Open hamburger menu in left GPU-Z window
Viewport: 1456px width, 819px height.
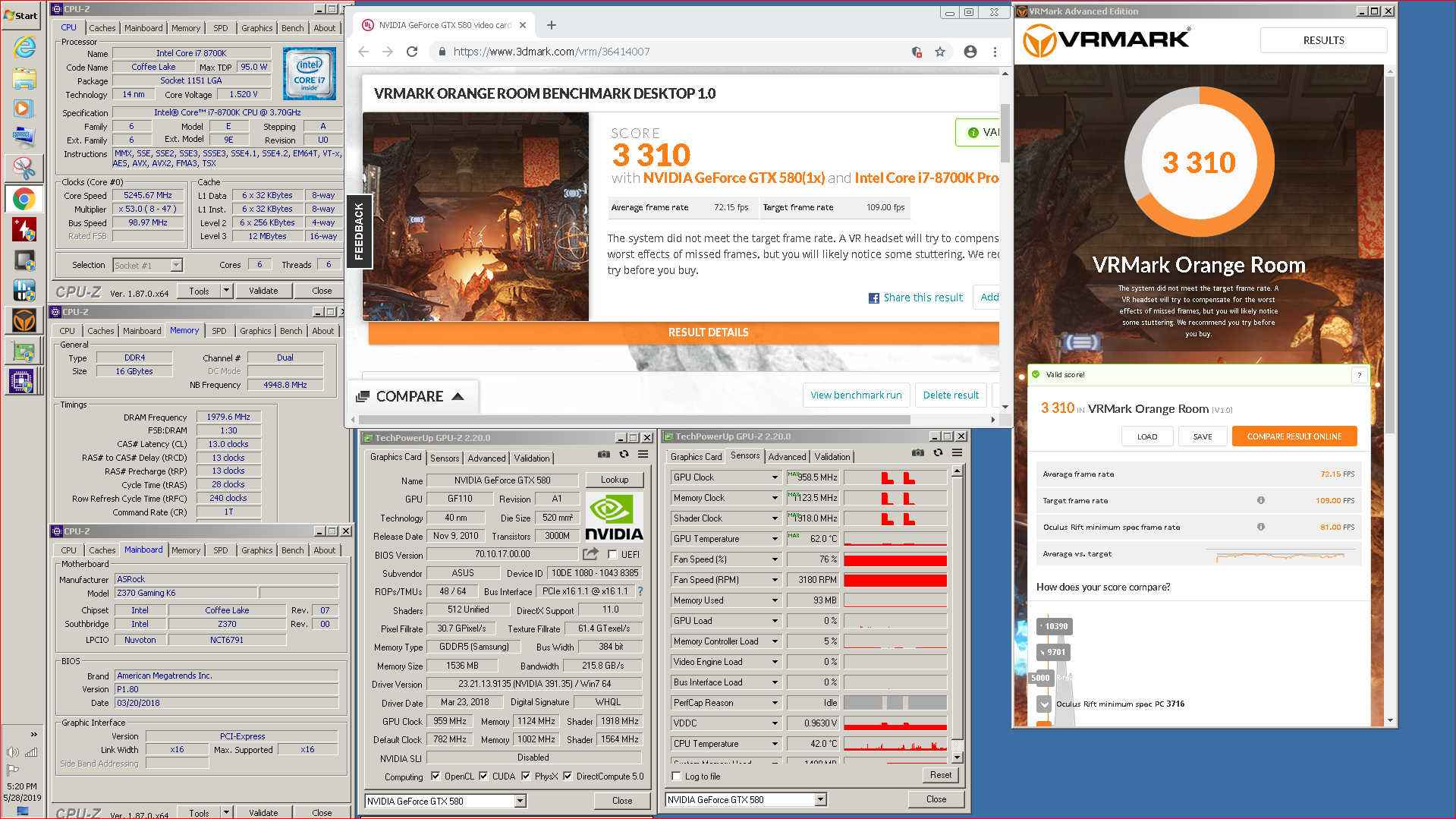coord(643,455)
